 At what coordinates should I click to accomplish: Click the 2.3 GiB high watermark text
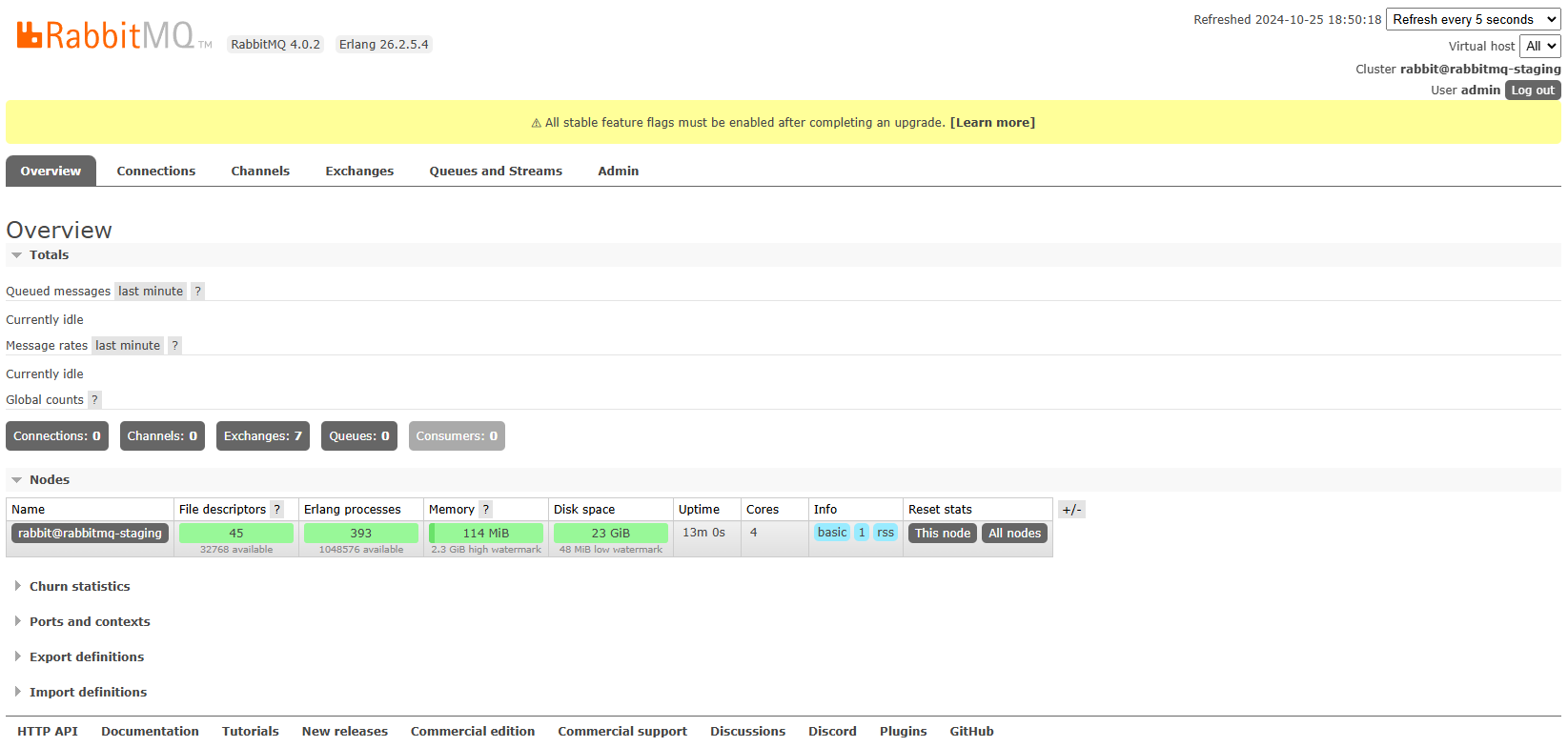tap(486, 550)
